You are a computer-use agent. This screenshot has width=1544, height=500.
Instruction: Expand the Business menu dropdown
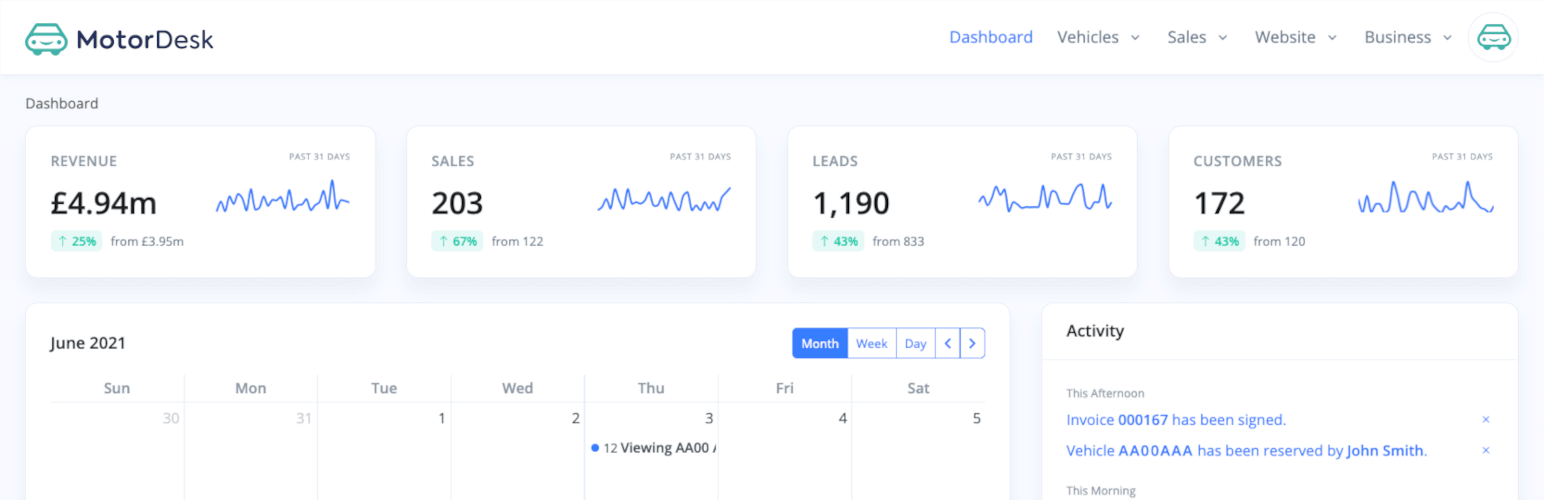[x=1408, y=37]
